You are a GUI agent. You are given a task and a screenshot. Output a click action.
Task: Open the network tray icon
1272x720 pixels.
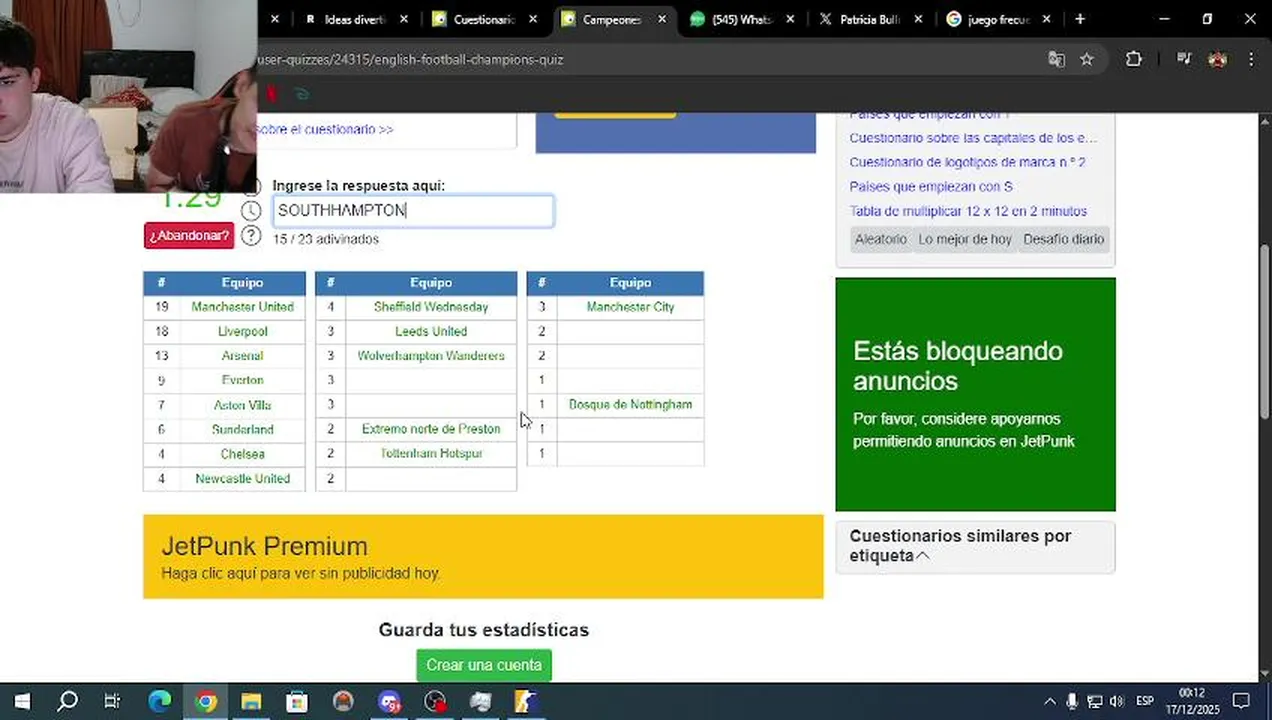[x=1095, y=701]
